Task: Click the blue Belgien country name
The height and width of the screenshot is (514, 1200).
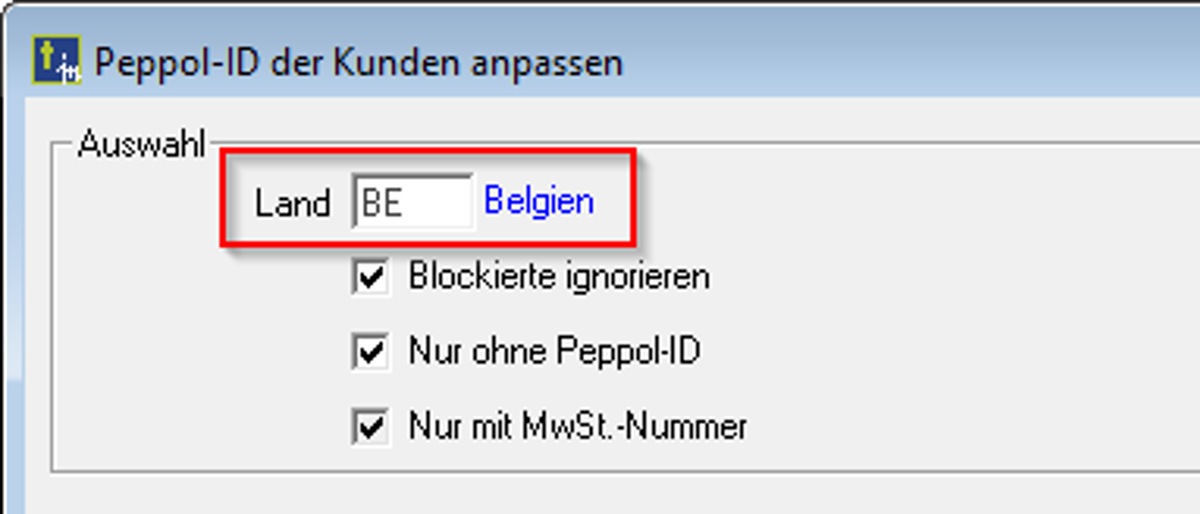Action: point(539,201)
